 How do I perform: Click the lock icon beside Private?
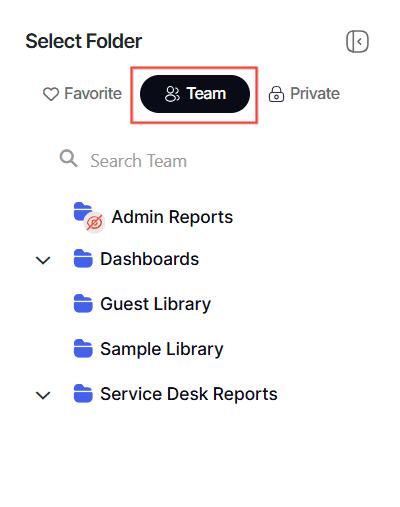[276, 94]
